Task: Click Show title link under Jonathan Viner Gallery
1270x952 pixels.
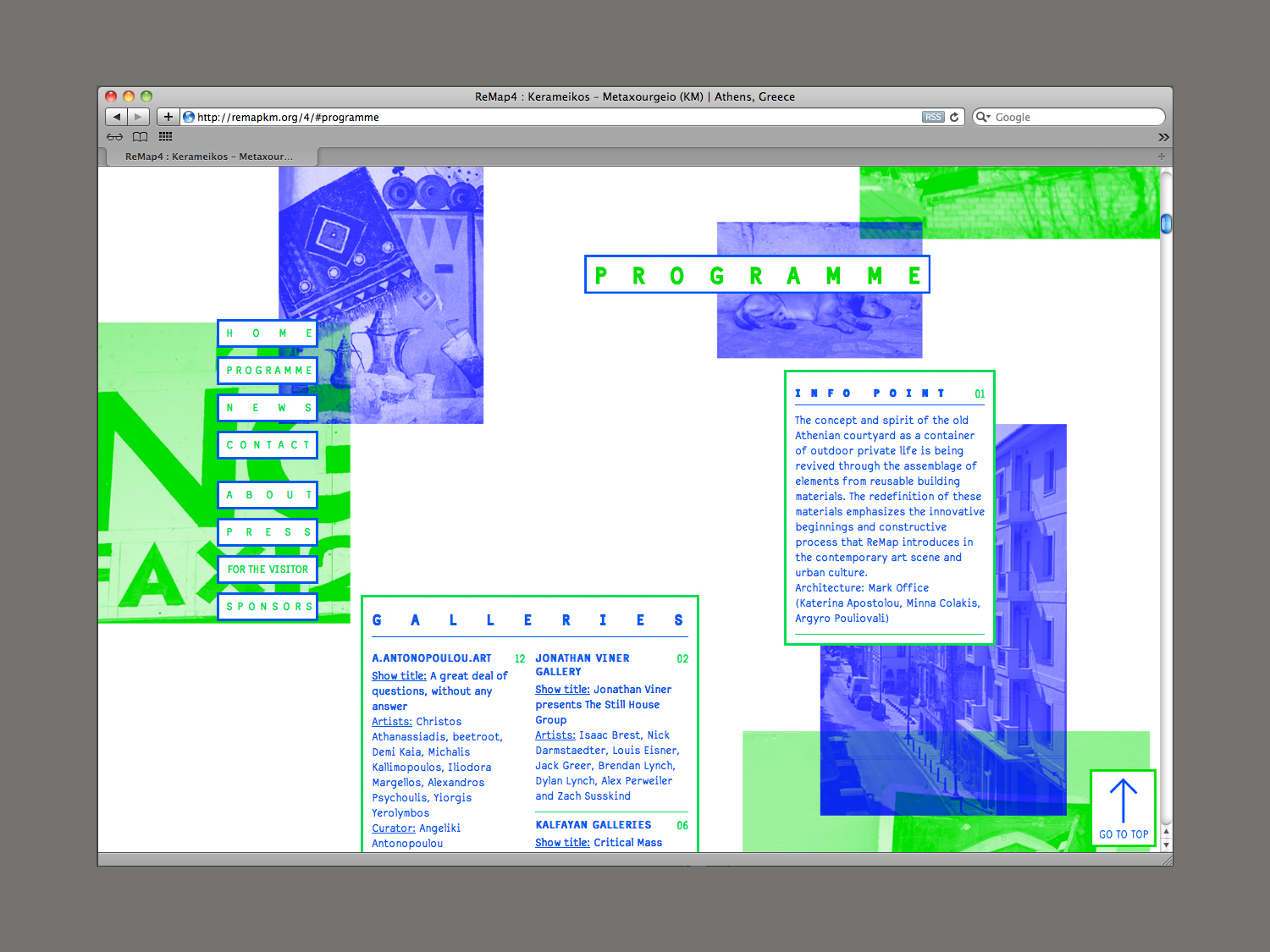Action: pos(562,690)
